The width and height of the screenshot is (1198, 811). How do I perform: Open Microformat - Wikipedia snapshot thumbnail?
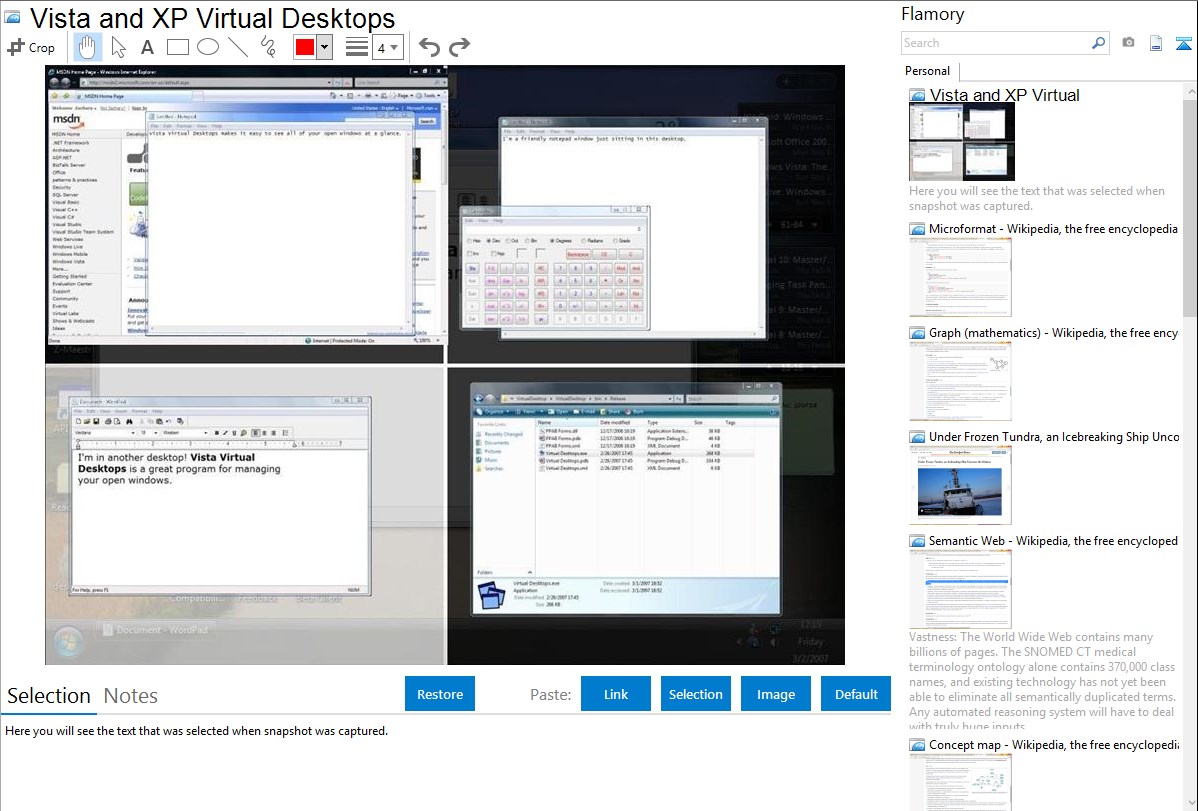pyautogui.click(x=960, y=277)
